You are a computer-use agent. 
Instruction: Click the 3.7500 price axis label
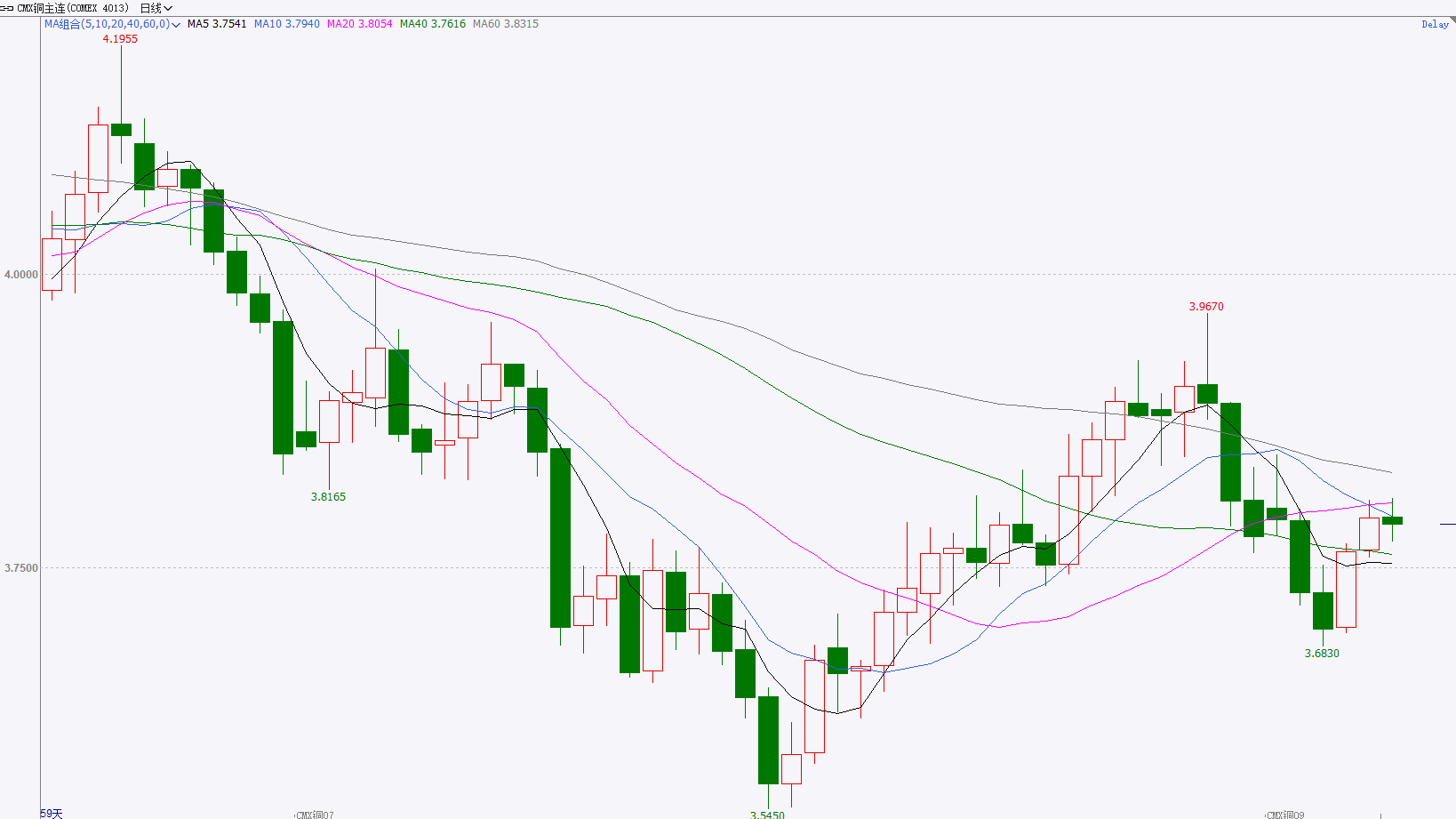(x=21, y=568)
